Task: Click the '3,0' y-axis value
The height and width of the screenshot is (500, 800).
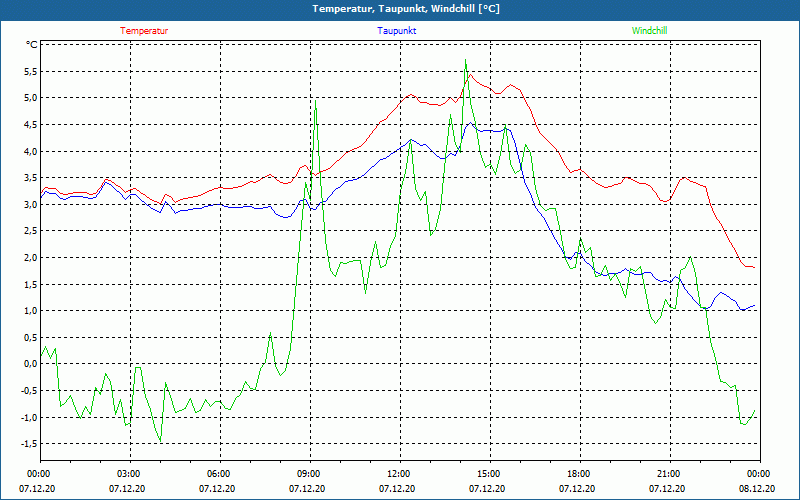Action: [31, 205]
